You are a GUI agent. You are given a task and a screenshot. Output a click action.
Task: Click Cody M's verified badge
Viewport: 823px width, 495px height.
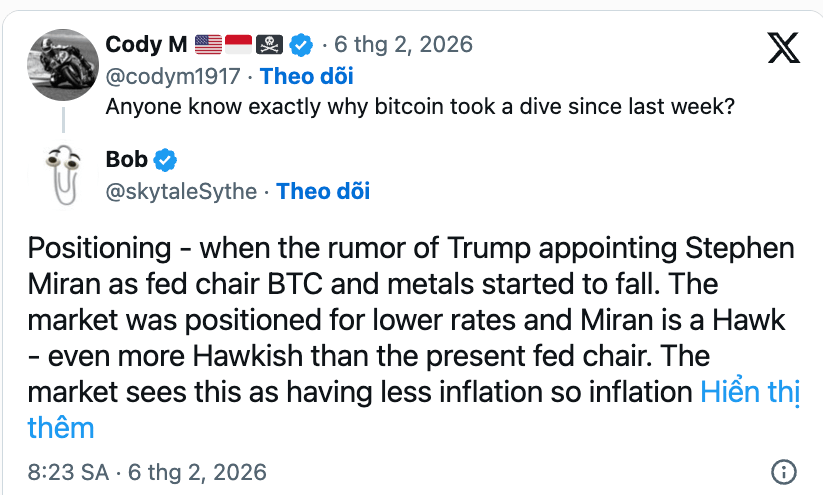point(301,45)
